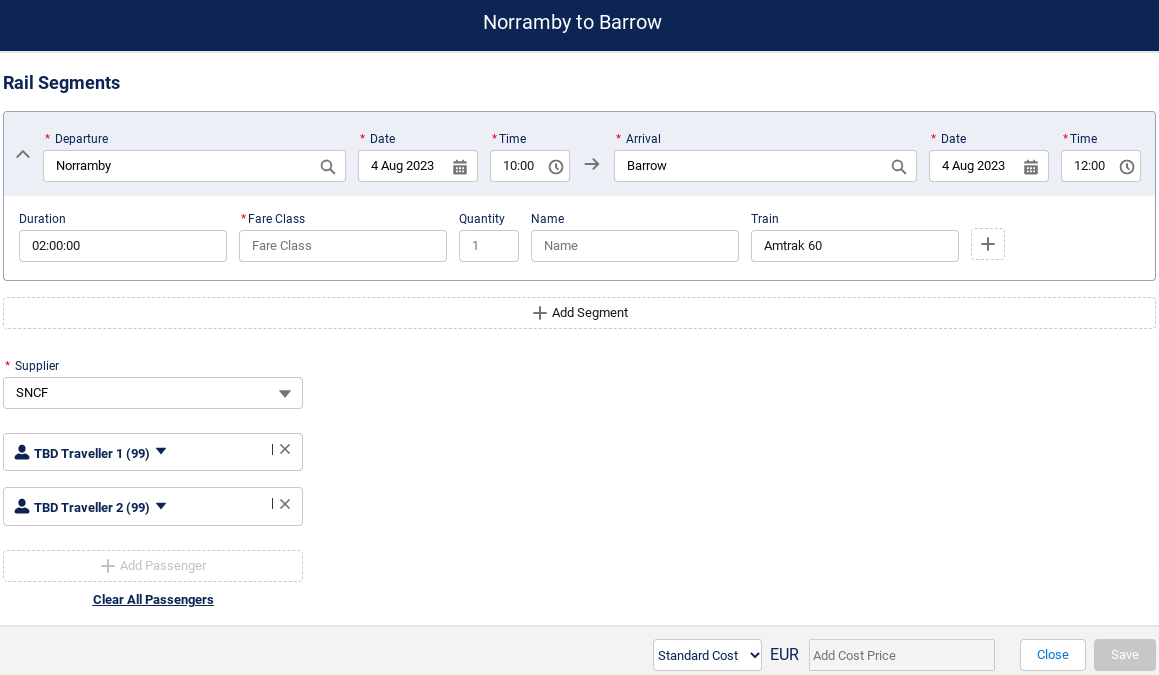Click the Departure station search icon

click(x=327, y=167)
